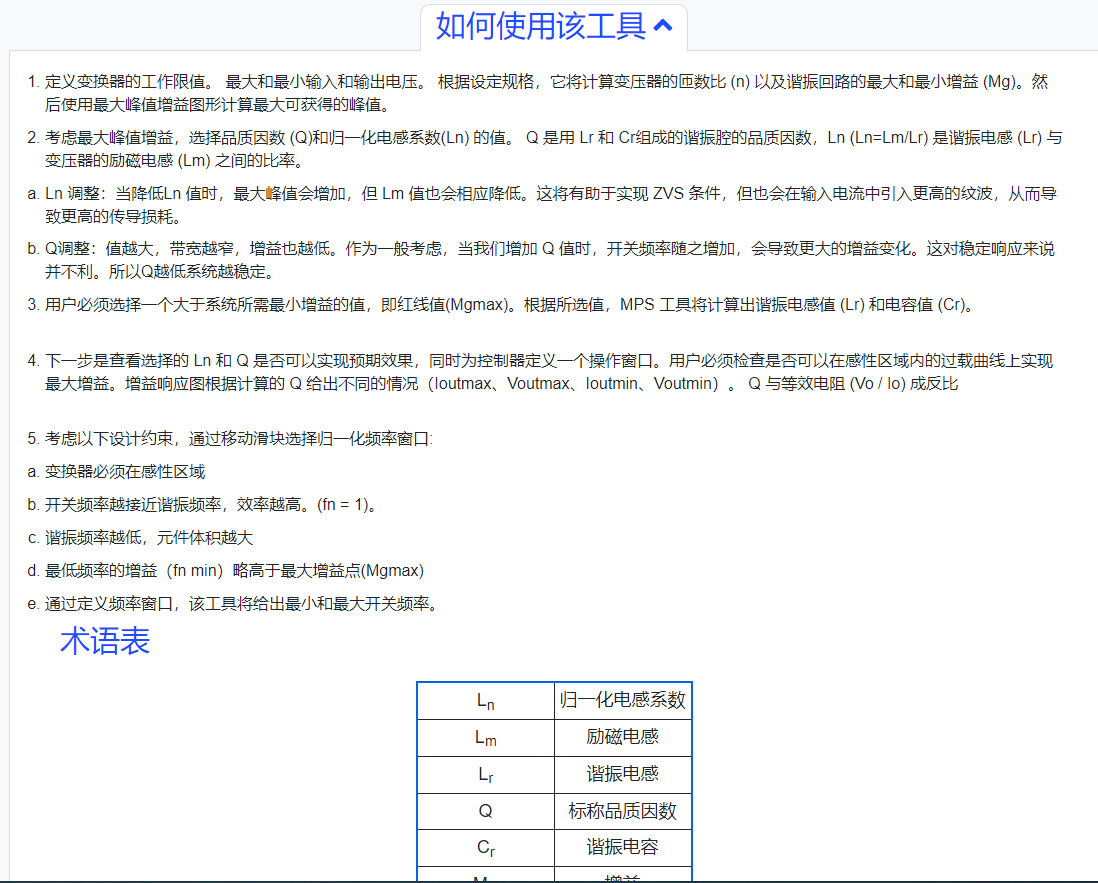The height and width of the screenshot is (883, 1098).
Task: Select the Lm cell in the glossary table
Action: click(485, 737)
